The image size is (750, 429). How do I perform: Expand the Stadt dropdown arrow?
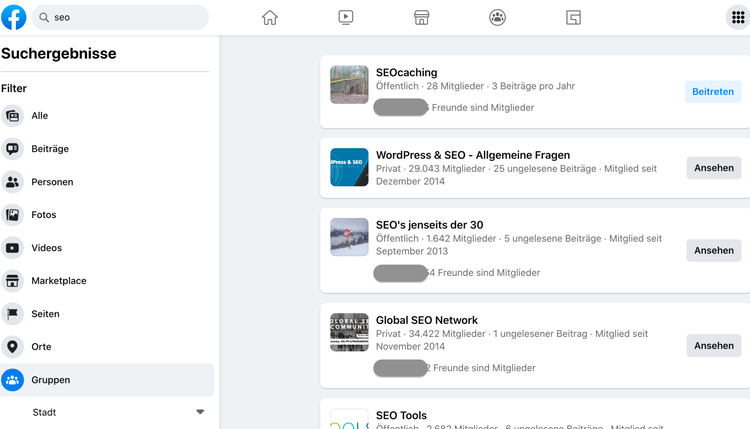[200, 412]
